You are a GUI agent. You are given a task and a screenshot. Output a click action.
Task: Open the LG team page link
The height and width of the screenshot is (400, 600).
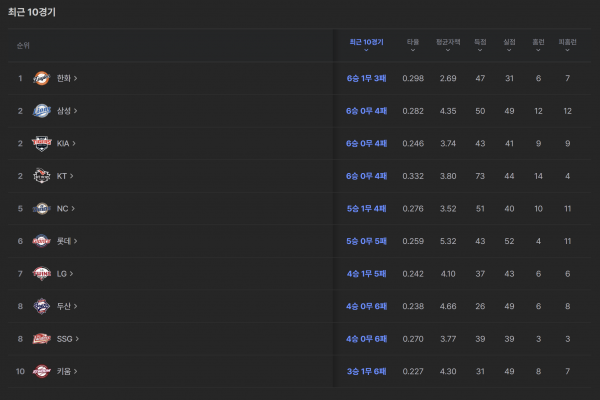tap(65, 274)
